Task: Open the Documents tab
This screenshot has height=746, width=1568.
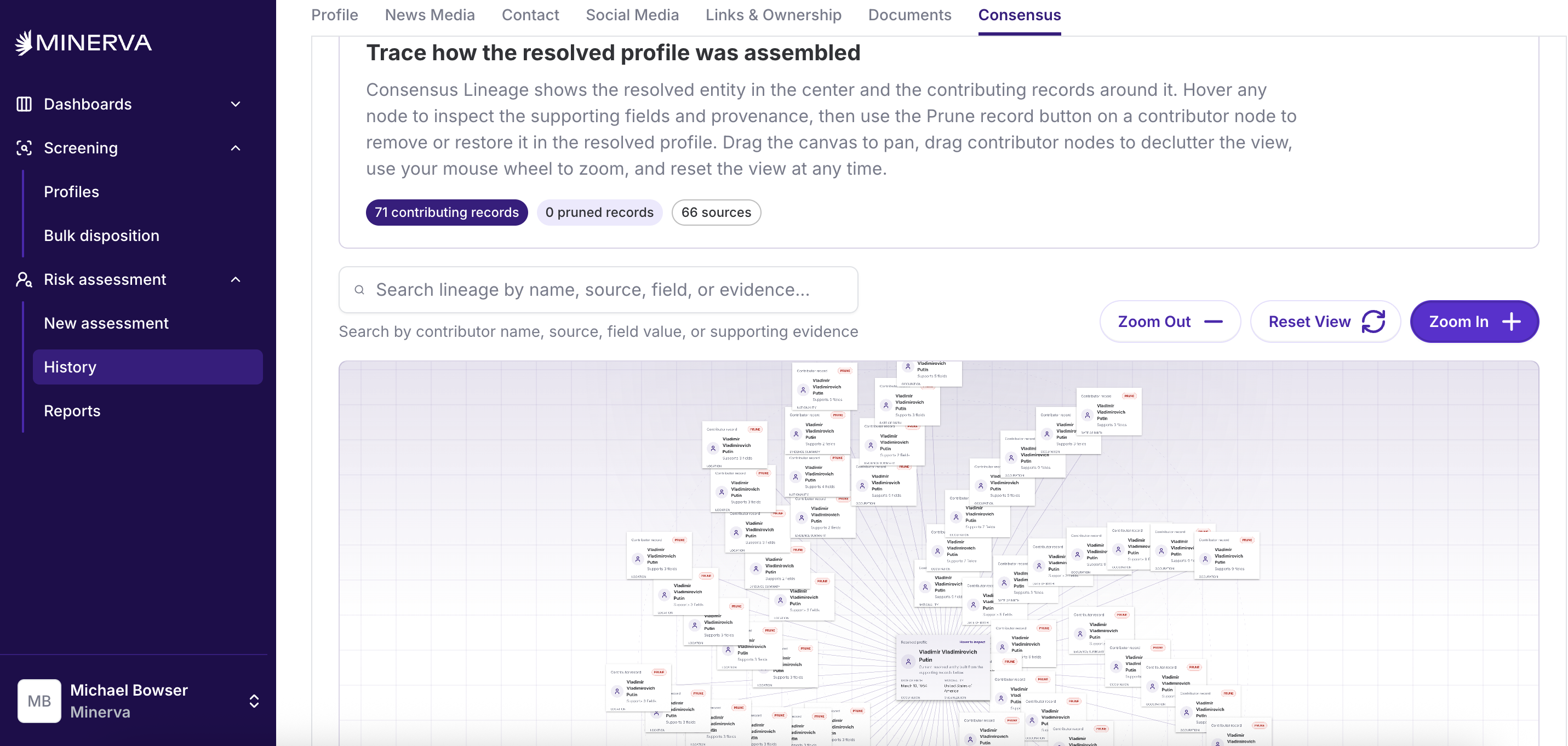Action: click(909, 15)
